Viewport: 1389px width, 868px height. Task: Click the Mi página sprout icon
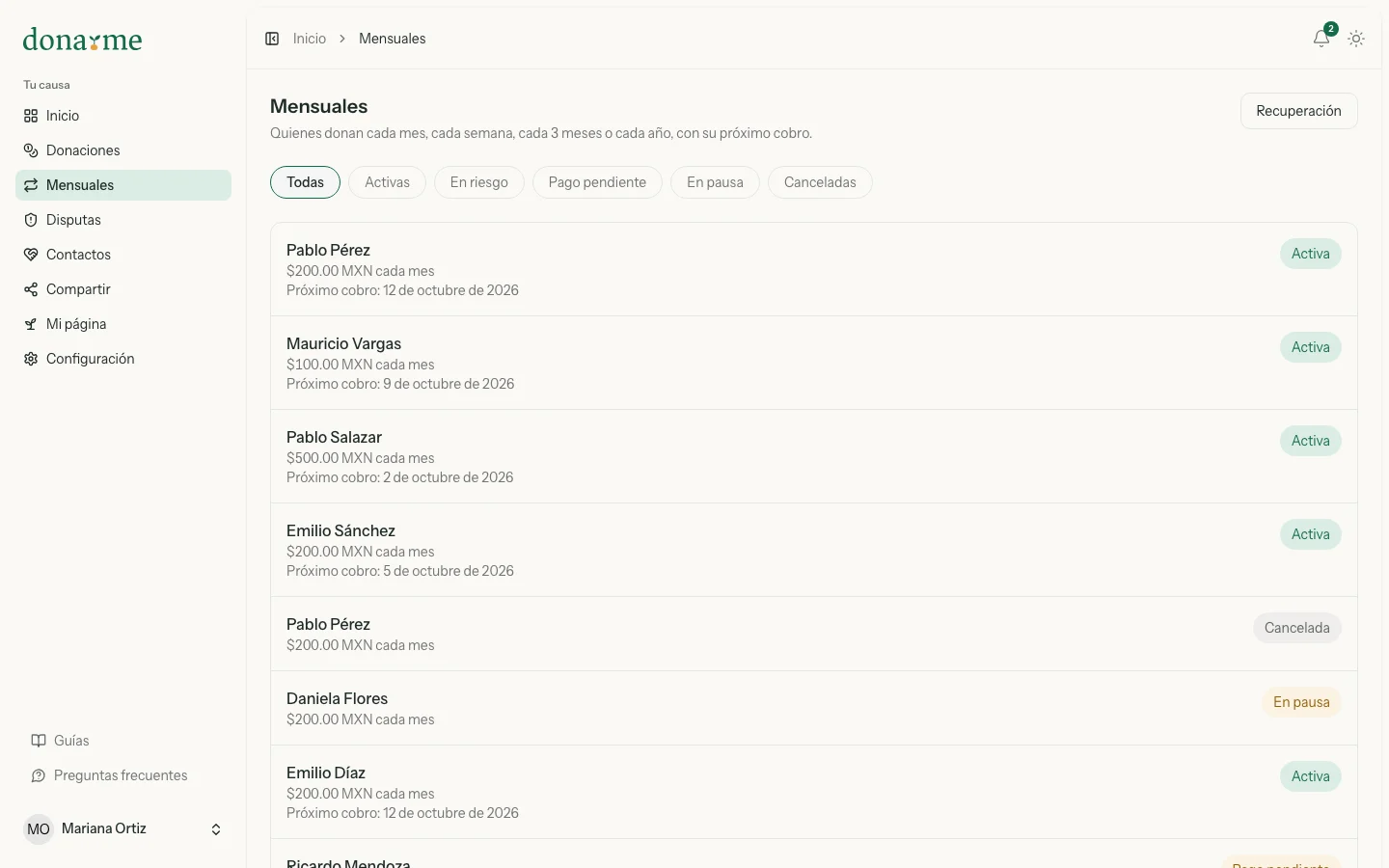(31, 324)
